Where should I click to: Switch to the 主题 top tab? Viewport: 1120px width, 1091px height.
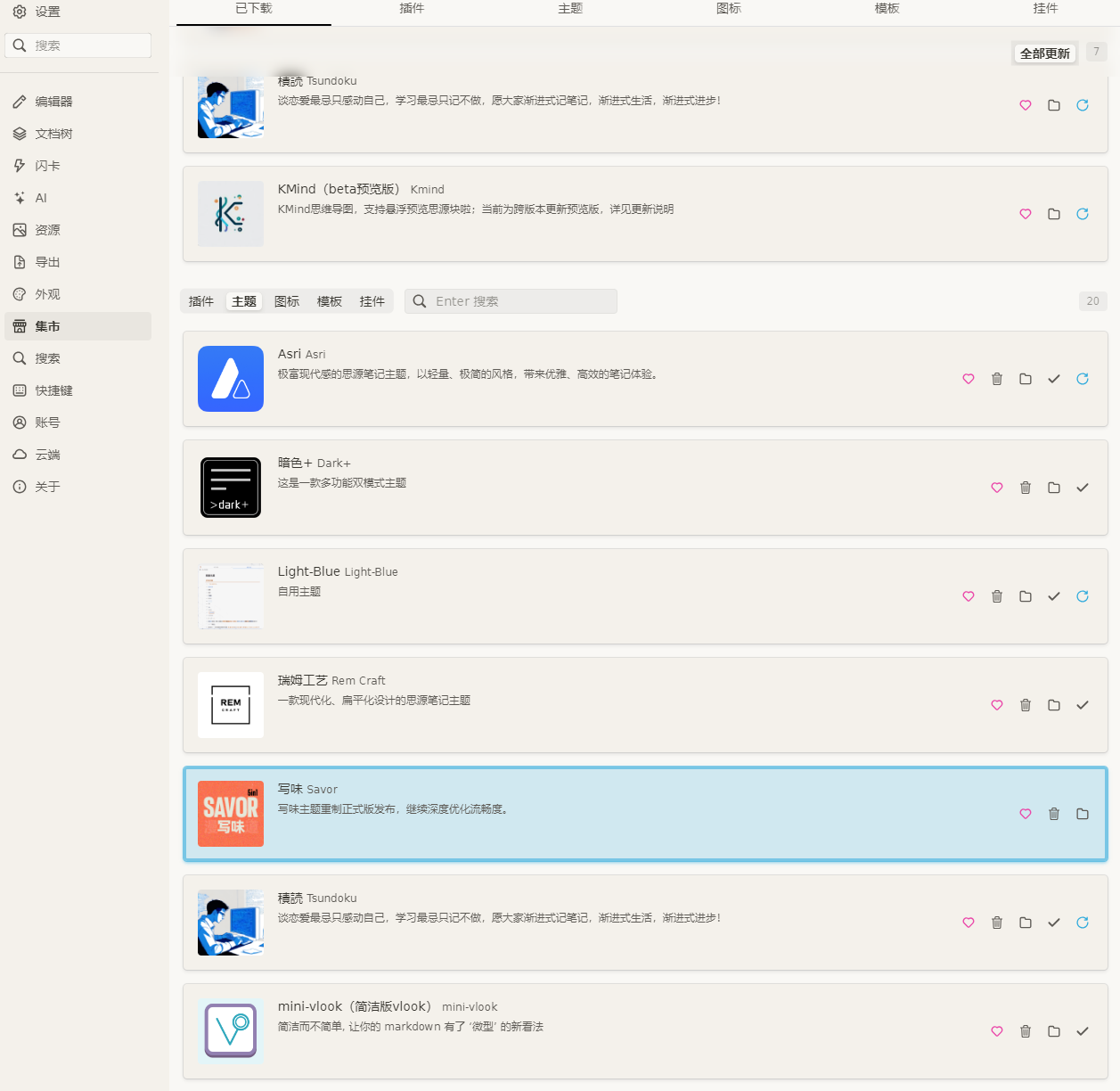570,9
